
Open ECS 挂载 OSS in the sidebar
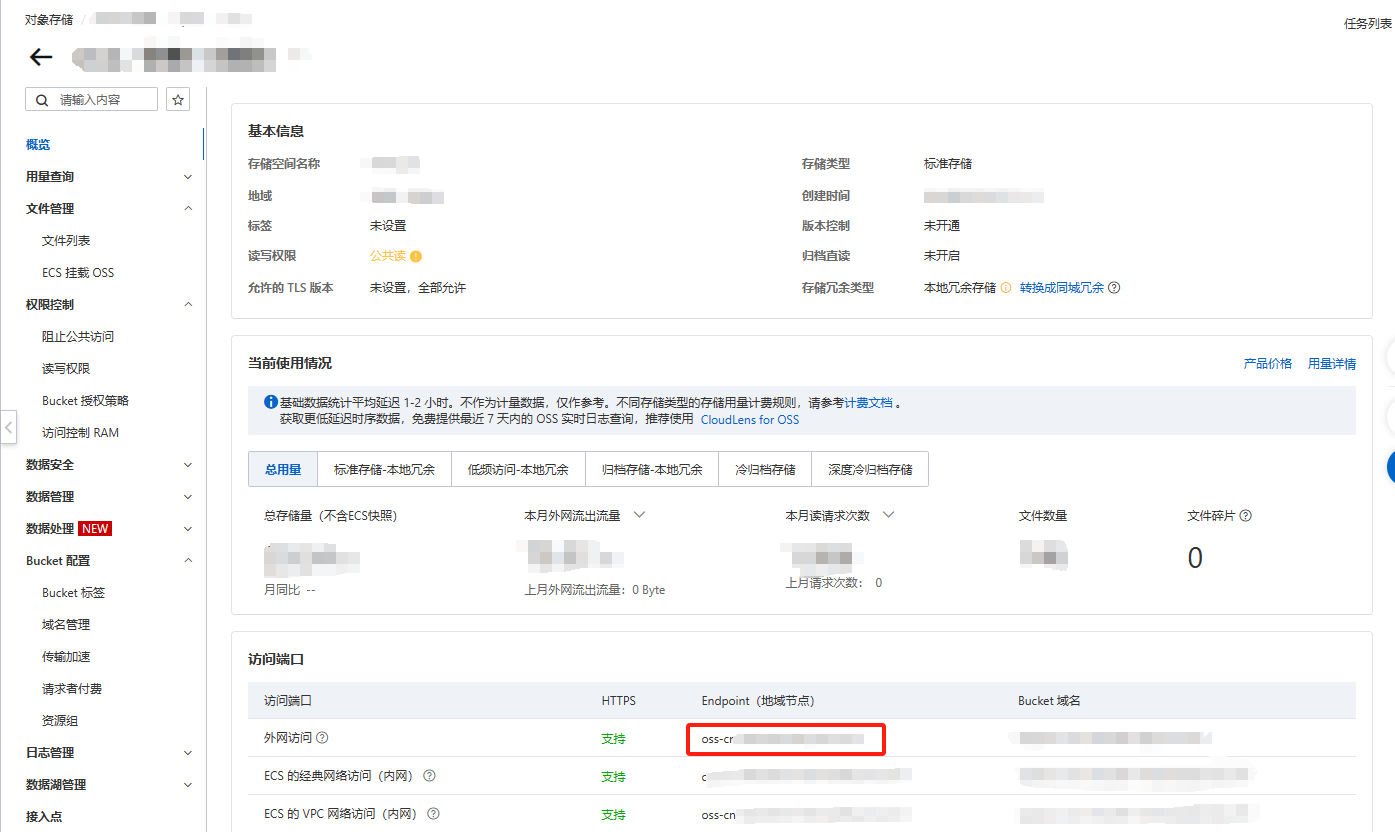78,273
